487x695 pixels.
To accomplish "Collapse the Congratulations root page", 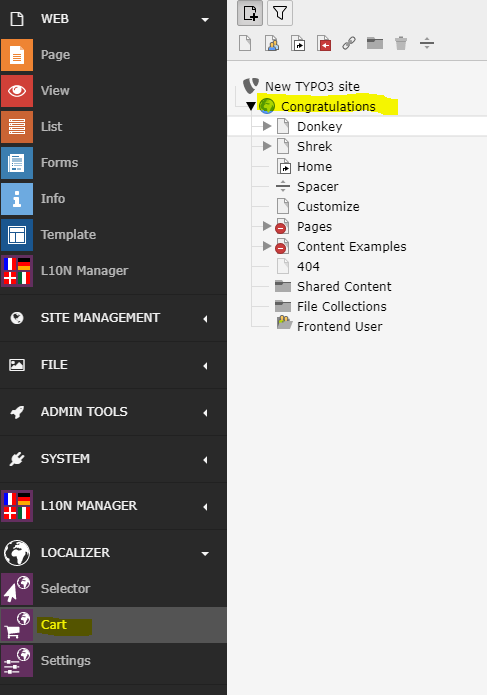I will click(x=251, y=106).
